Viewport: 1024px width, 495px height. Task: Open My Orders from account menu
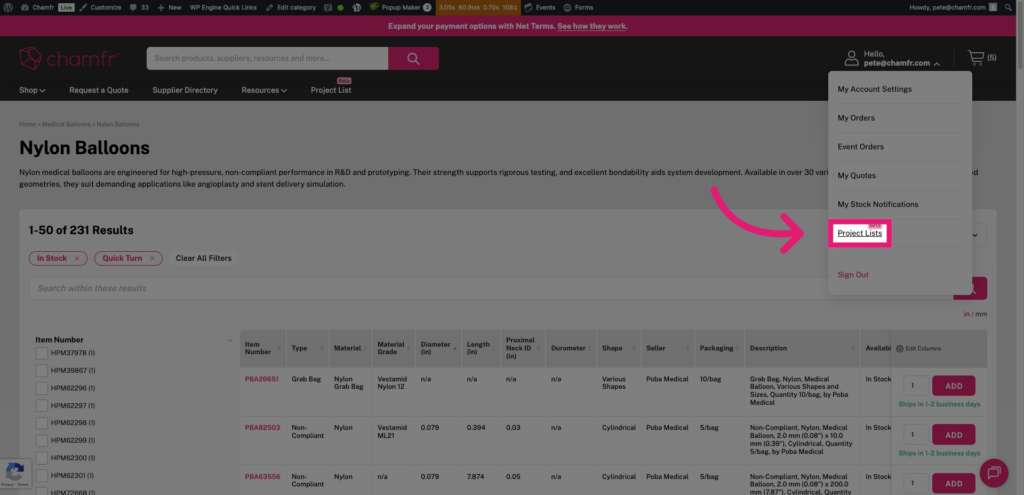click(x=856, y=118)
